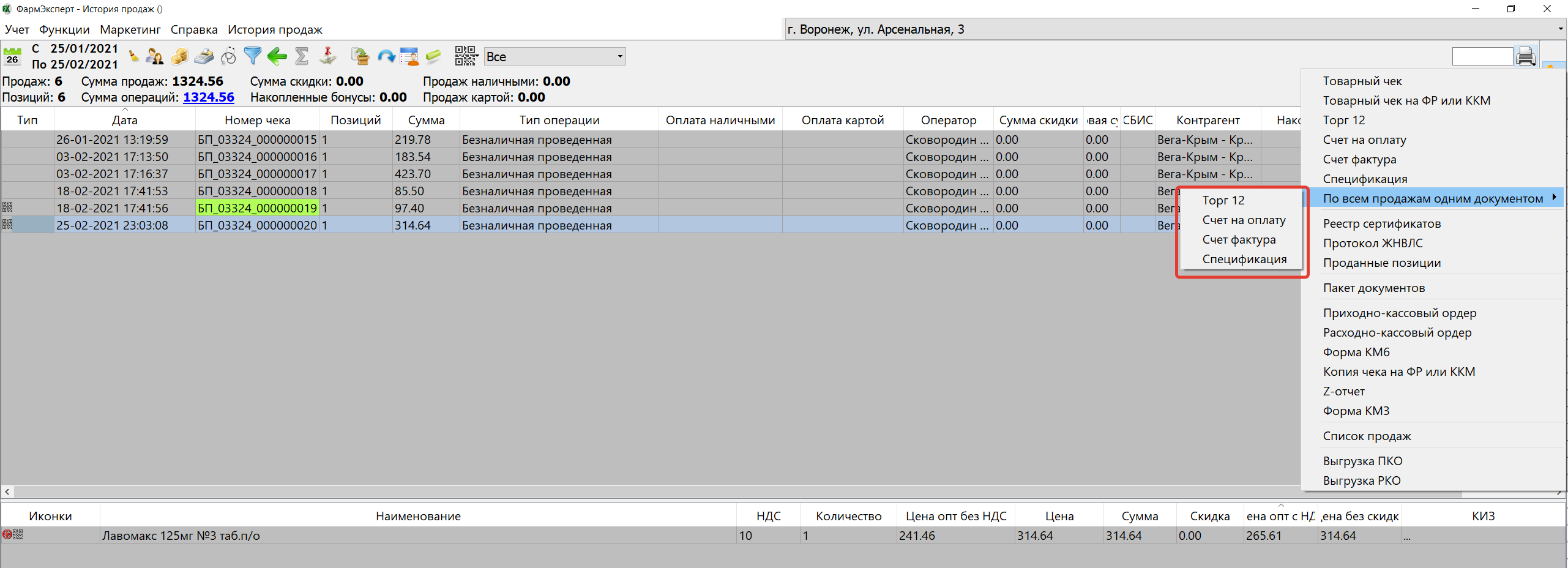
Task: Open the blue funnel filter
Action: (x=252, y=56)
